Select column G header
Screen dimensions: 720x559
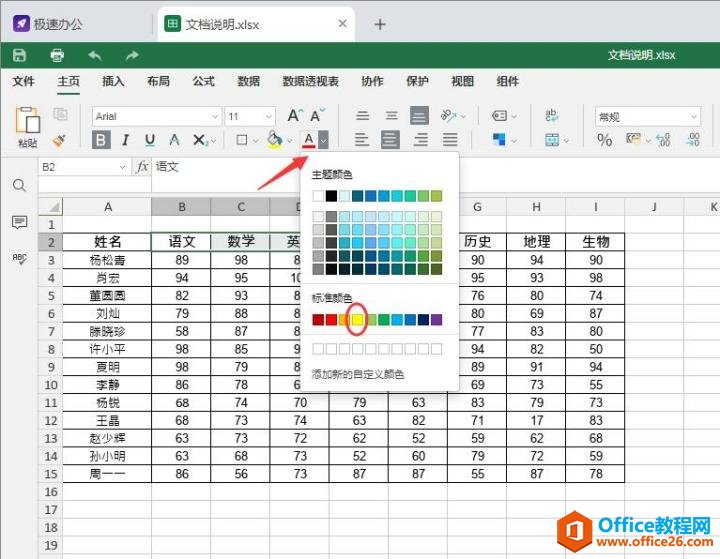477,207
